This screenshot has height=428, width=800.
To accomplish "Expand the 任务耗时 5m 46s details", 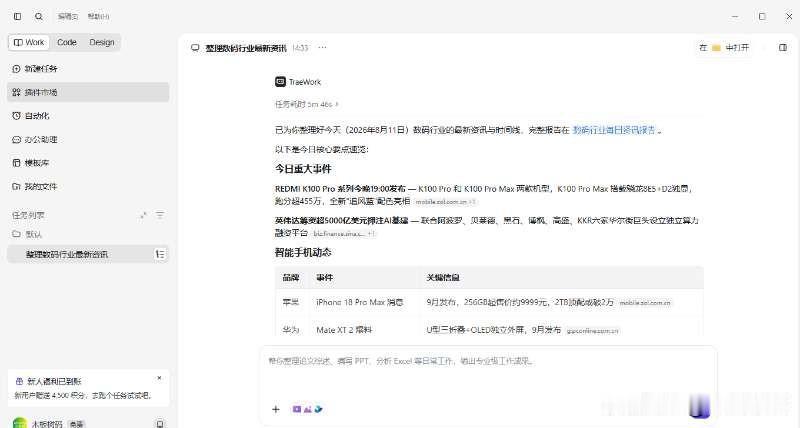I will click(307, 104).
